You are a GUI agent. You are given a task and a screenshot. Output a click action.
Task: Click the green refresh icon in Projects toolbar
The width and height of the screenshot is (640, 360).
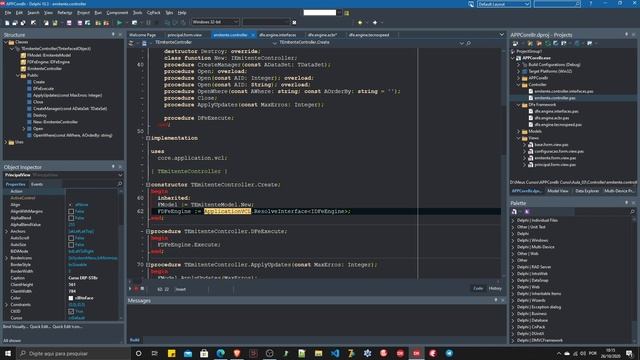tap(548, 43)
